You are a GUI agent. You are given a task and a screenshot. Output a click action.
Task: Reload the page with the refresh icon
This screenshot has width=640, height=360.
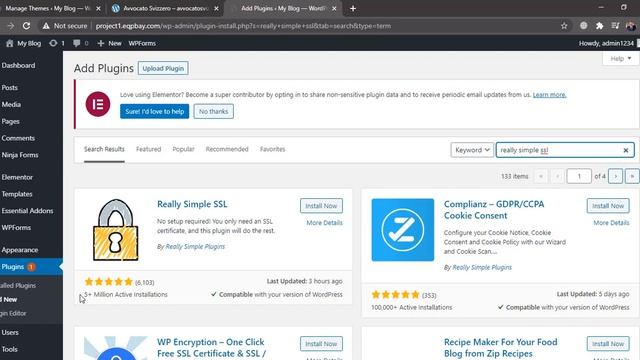(x=26, y=26)
